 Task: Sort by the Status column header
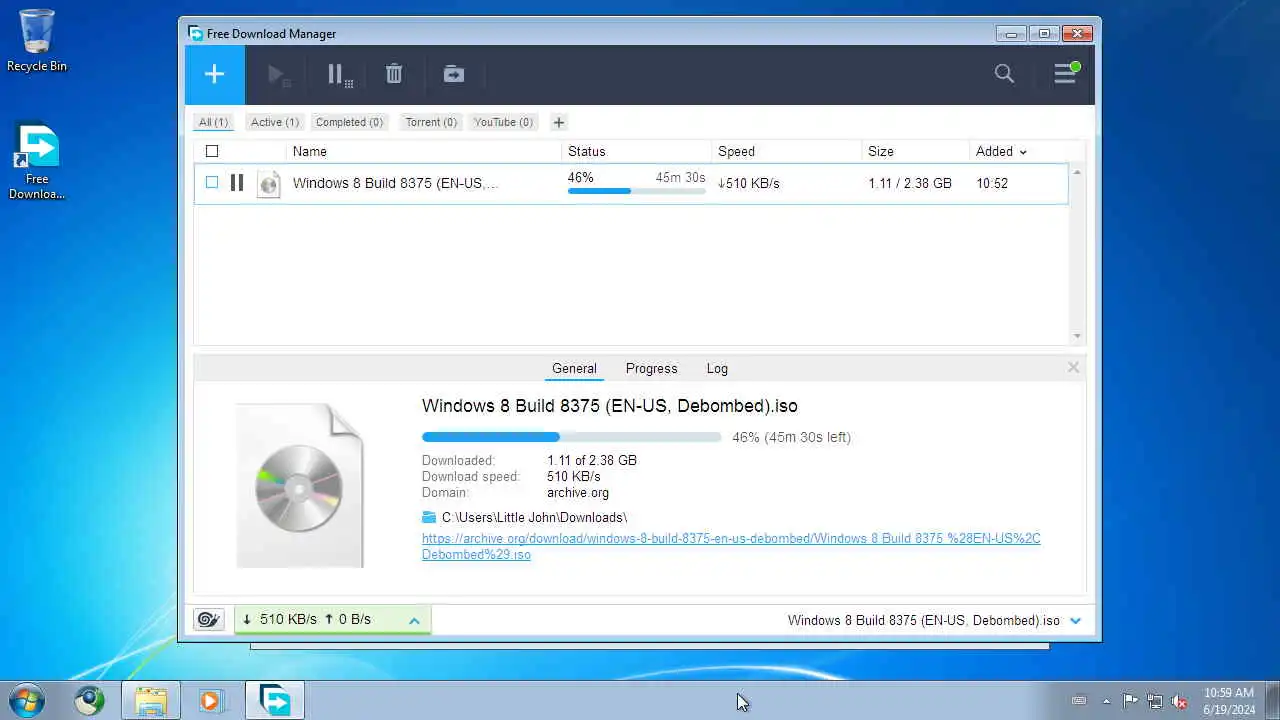click(587, 151)
